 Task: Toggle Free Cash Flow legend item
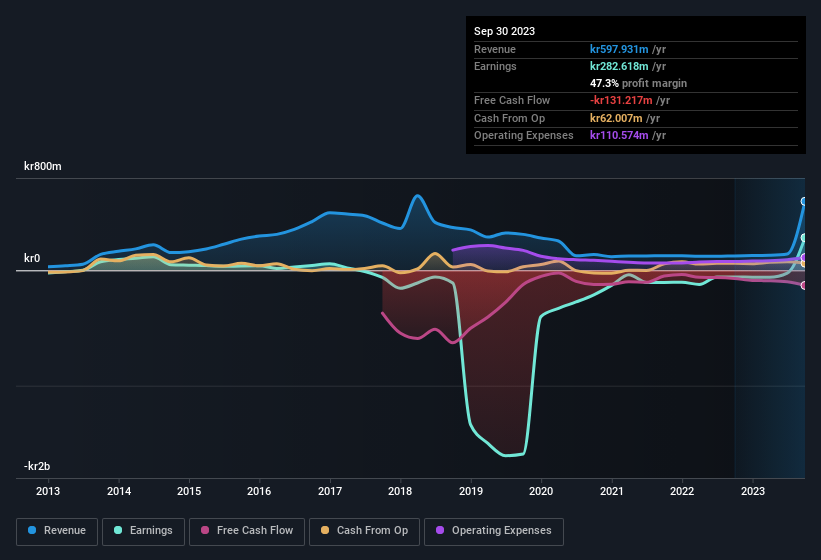click(x=247, y=530)
